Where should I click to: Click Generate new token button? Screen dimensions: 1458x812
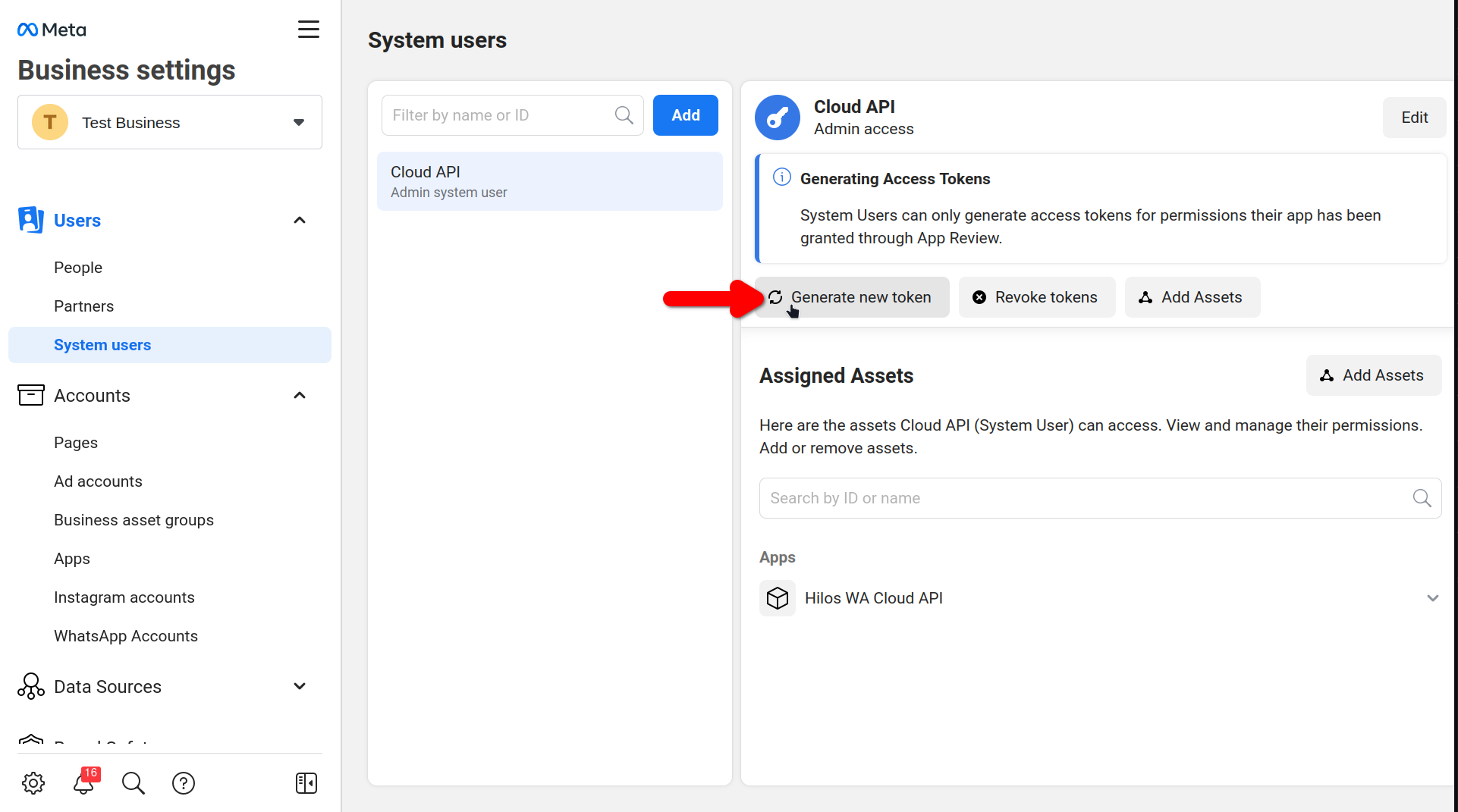pos(852,297)
